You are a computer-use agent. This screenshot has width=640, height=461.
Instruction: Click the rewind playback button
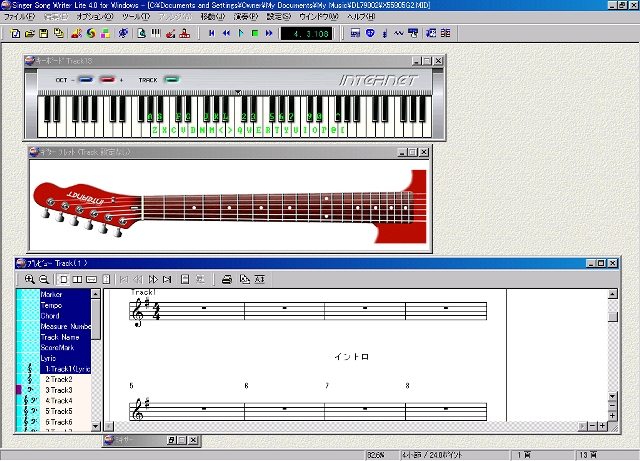(x=226, y=33)
